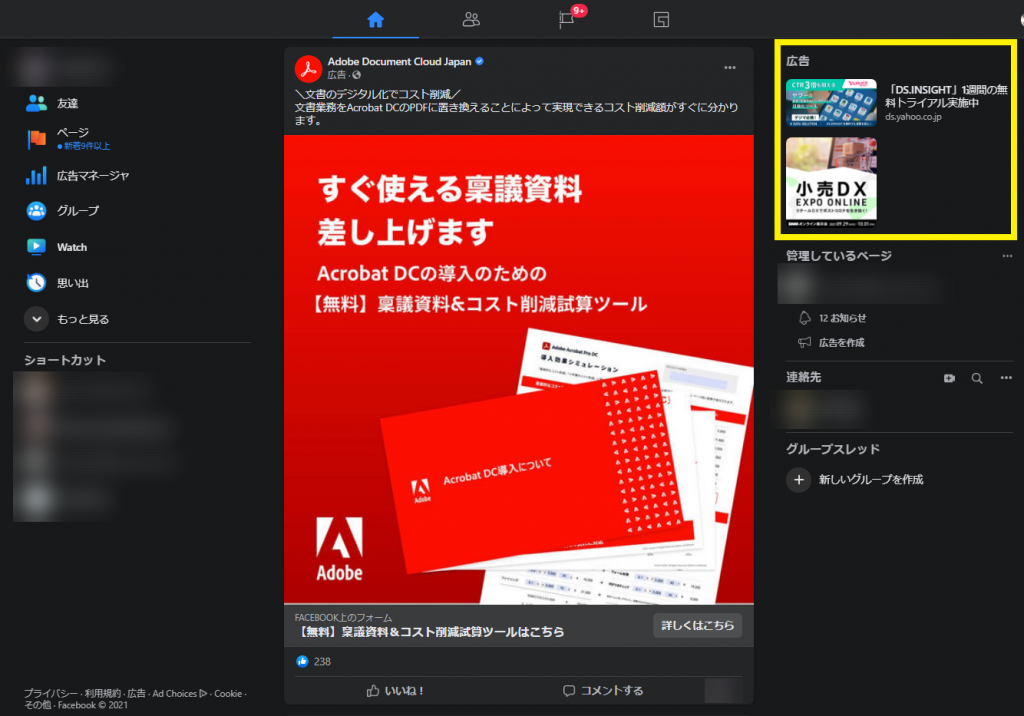
Task: Click the グループスレッド heading
Action: 833,449
